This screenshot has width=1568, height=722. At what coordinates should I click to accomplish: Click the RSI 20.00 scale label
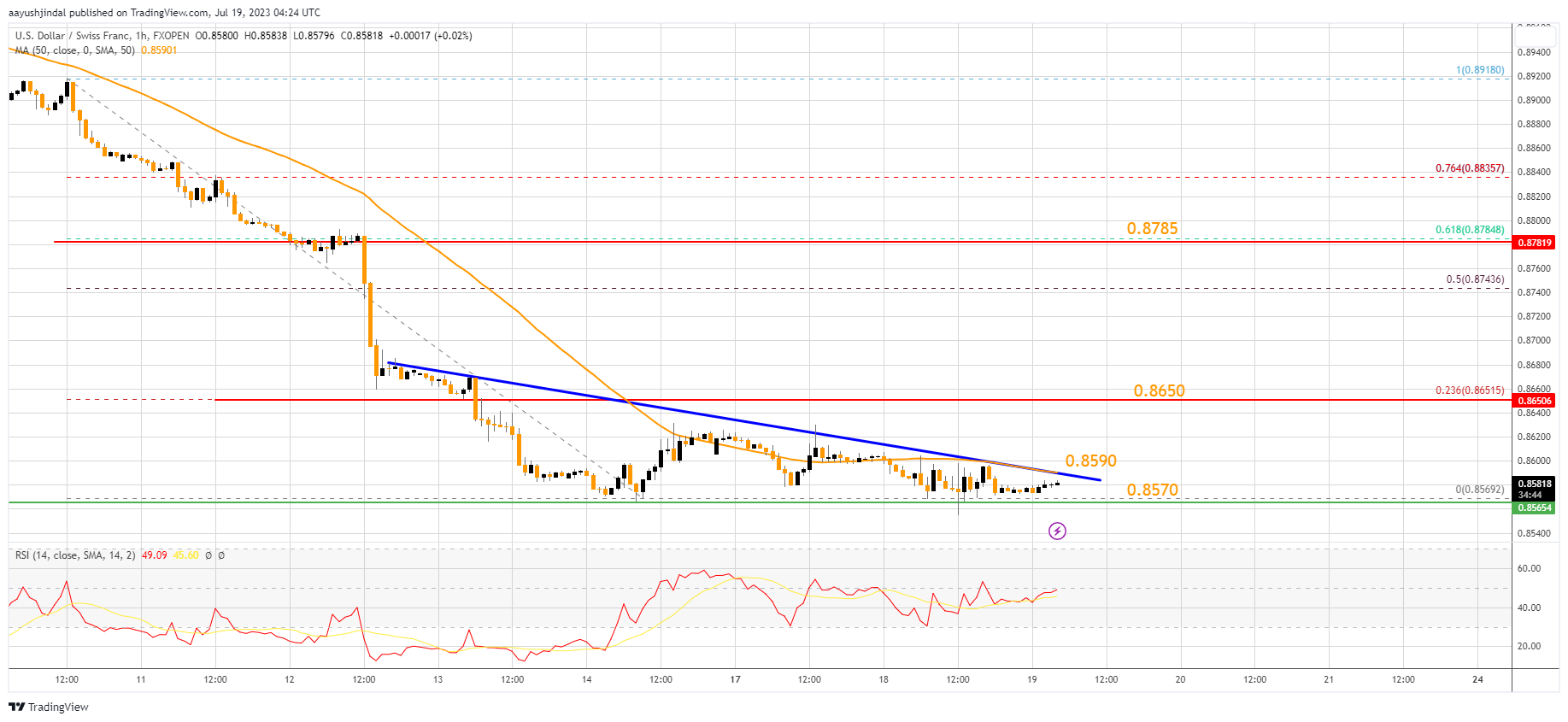pyautogui.click(x=1529, y=646)
